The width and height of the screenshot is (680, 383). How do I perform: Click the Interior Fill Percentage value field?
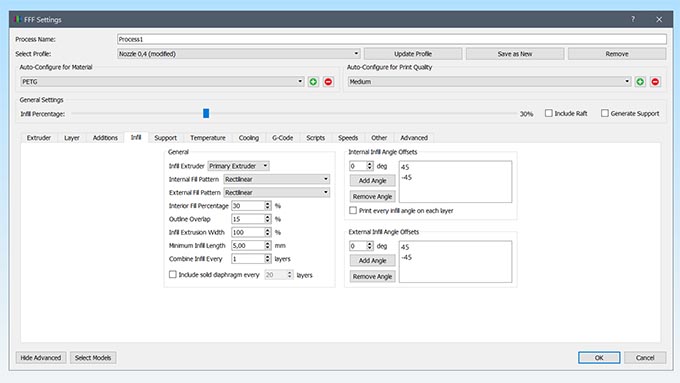(x=248, y=206)
